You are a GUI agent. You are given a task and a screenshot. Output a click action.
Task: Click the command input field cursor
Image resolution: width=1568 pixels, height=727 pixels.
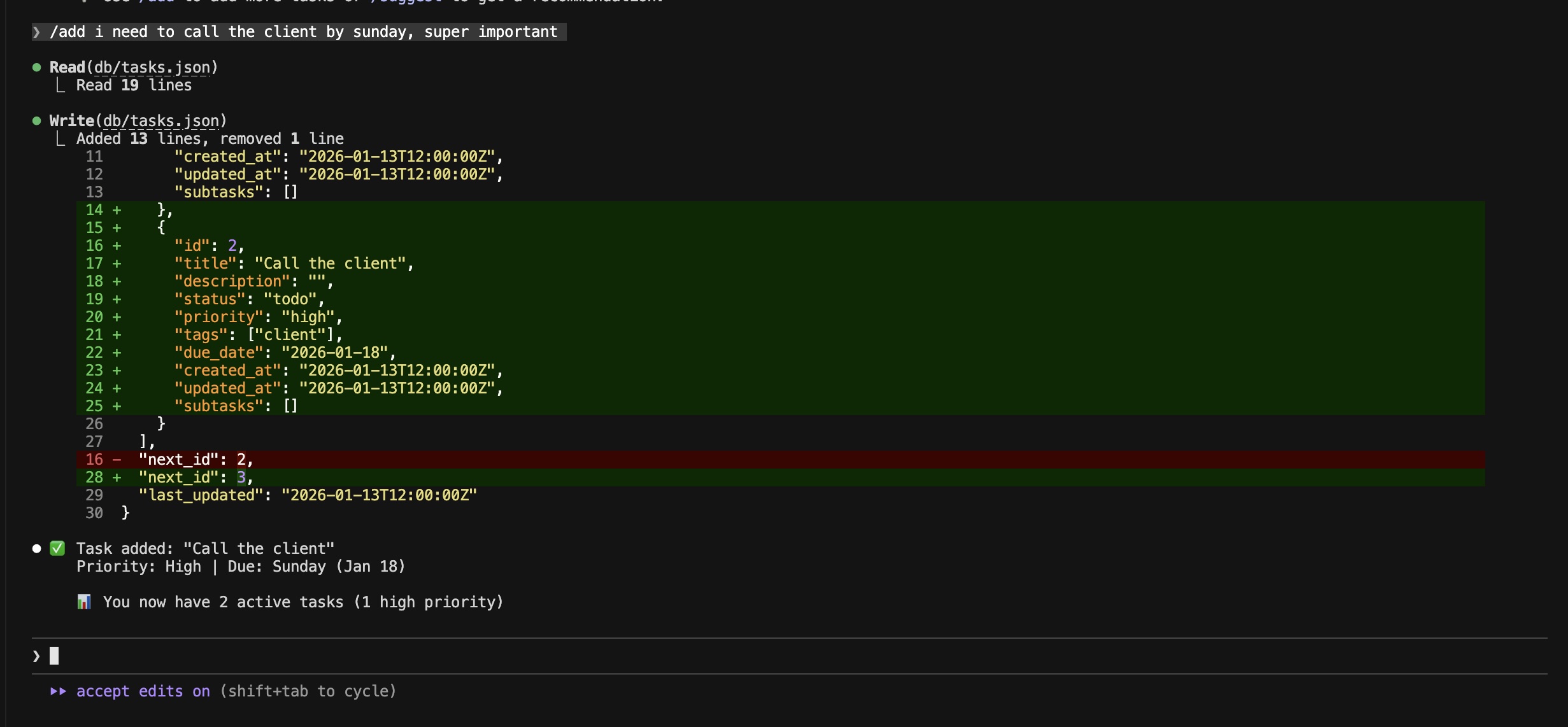pyautogui.click(x=55, y=656)
